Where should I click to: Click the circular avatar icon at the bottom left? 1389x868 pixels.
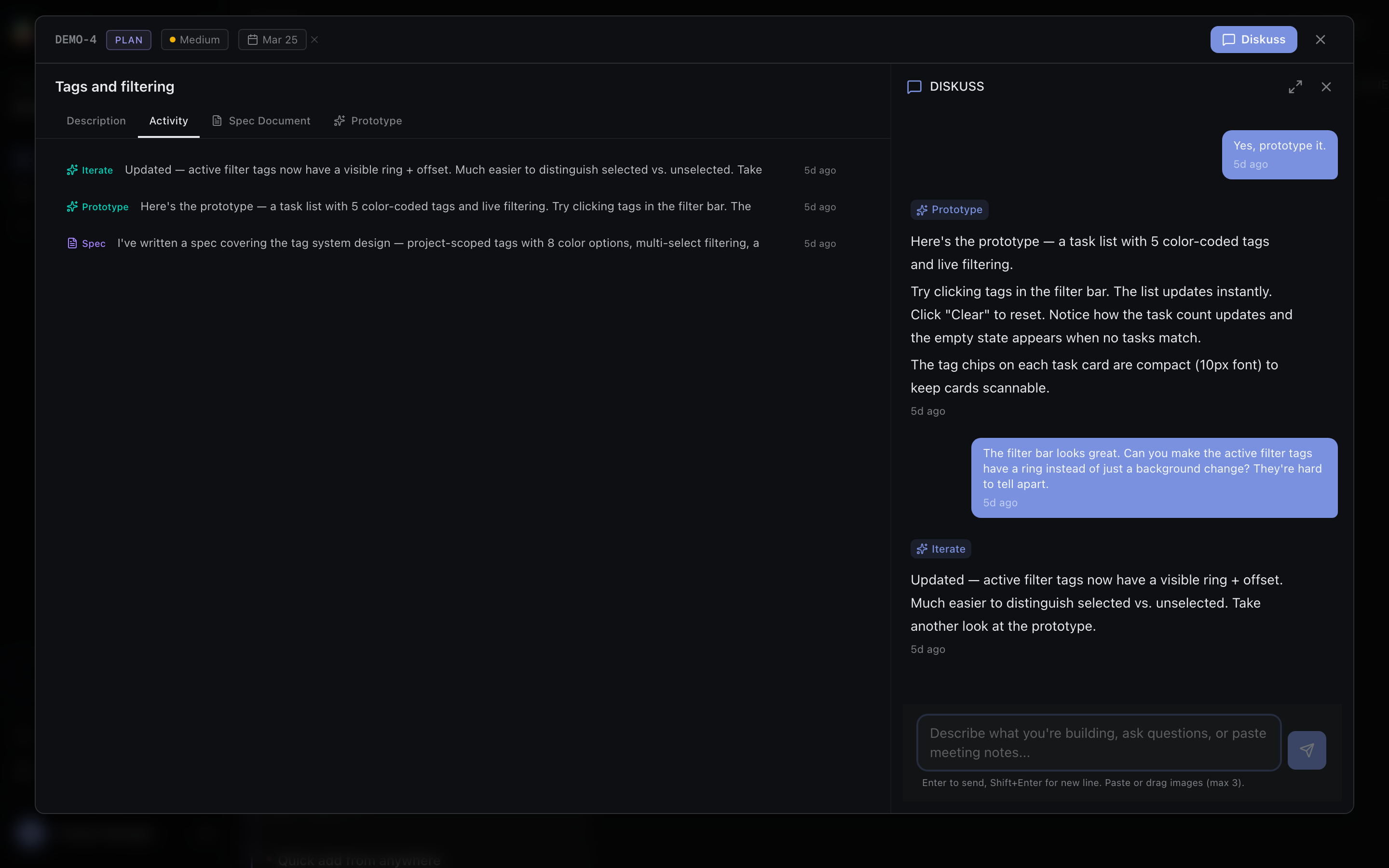pos(30,833)
